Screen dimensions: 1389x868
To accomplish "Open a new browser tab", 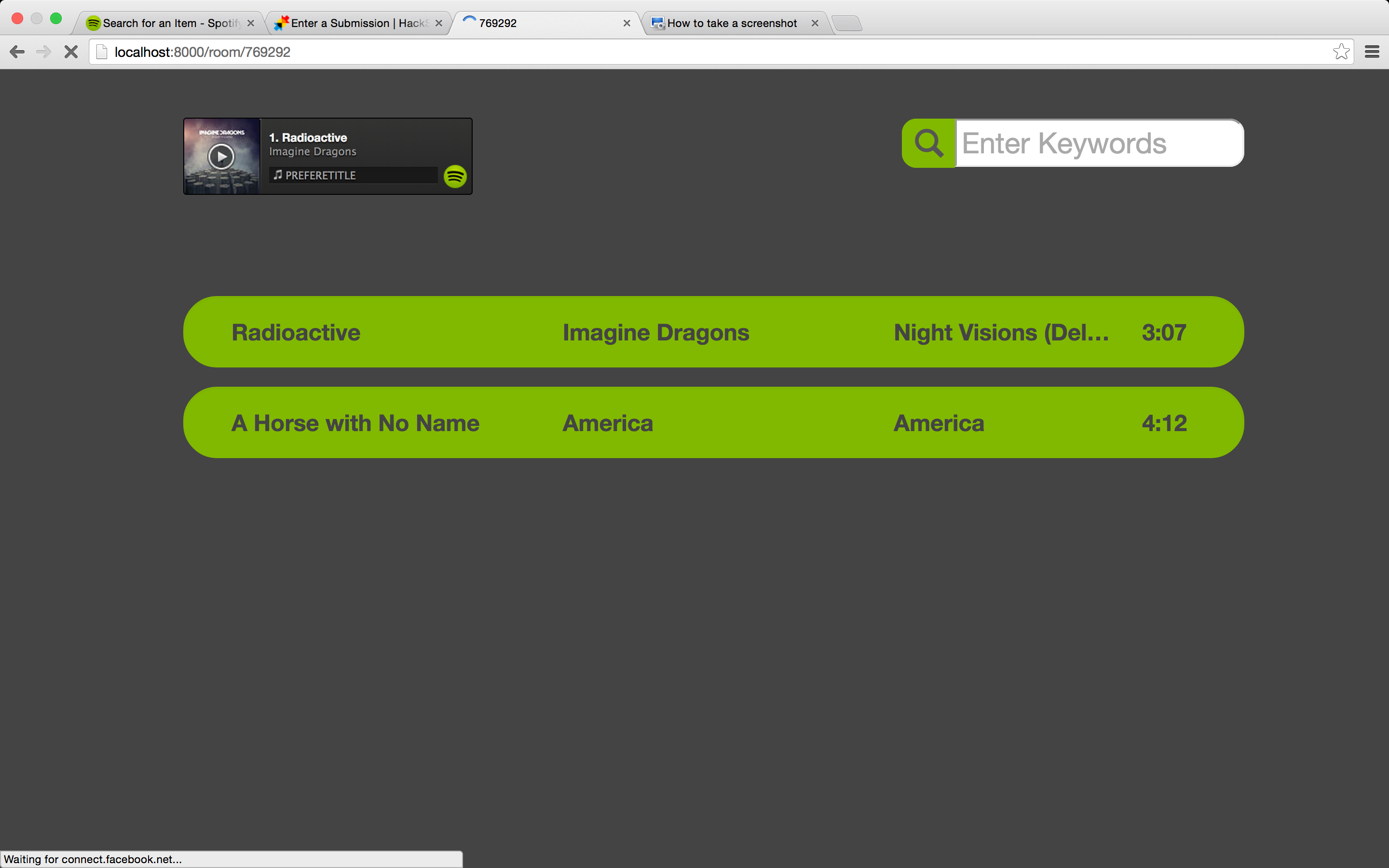I will pyautogui.click(x=847, y=24).
